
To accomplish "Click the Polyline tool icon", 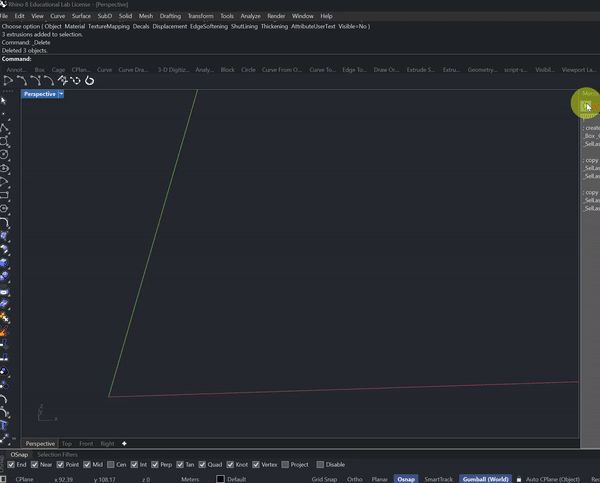I will click(4, 128).
